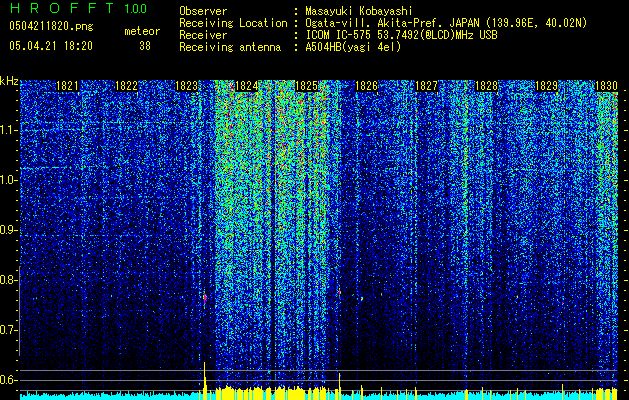Click observer name Masayuki Kobayashi
The width and height of the screenshot is (629, 400).
tap(359, 11)
